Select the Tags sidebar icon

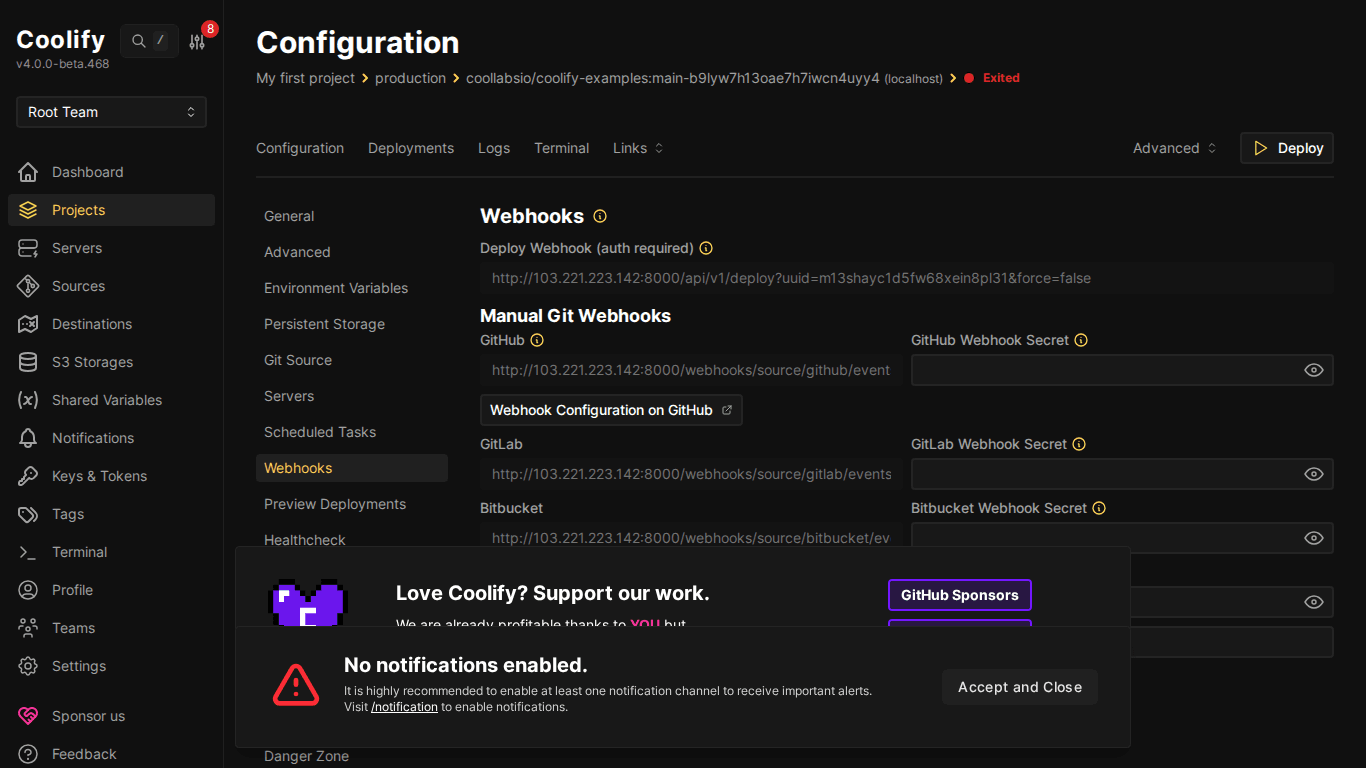point(28,514)
